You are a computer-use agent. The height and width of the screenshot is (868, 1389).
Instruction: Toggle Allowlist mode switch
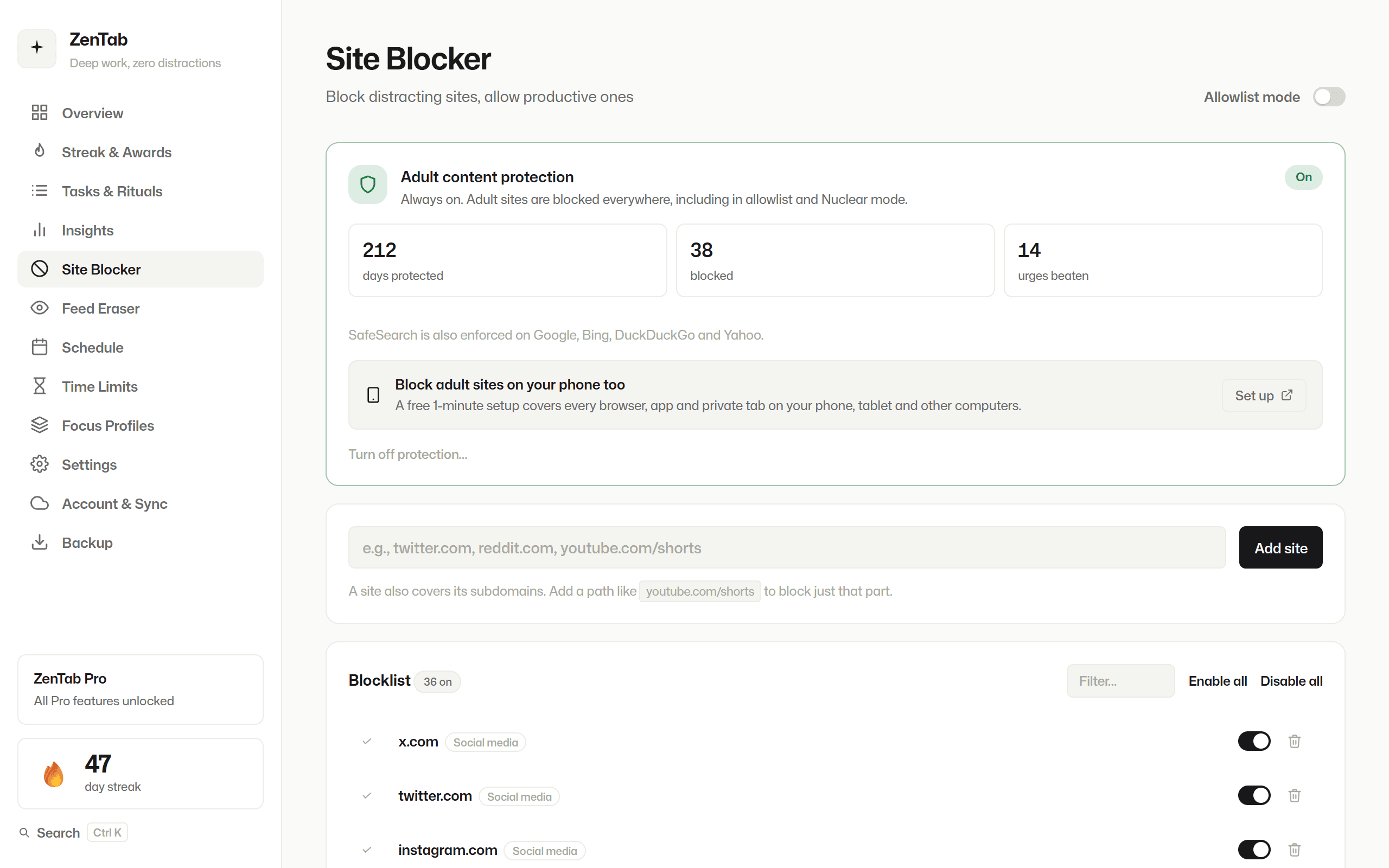[1329, 97]
